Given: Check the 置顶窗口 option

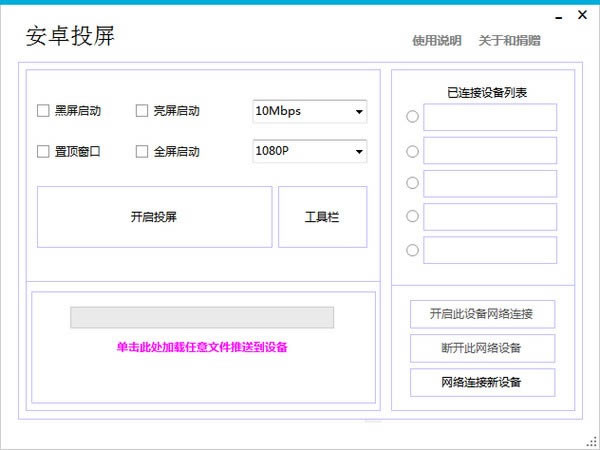Looking at the screenshot, I should pos(43,152).
